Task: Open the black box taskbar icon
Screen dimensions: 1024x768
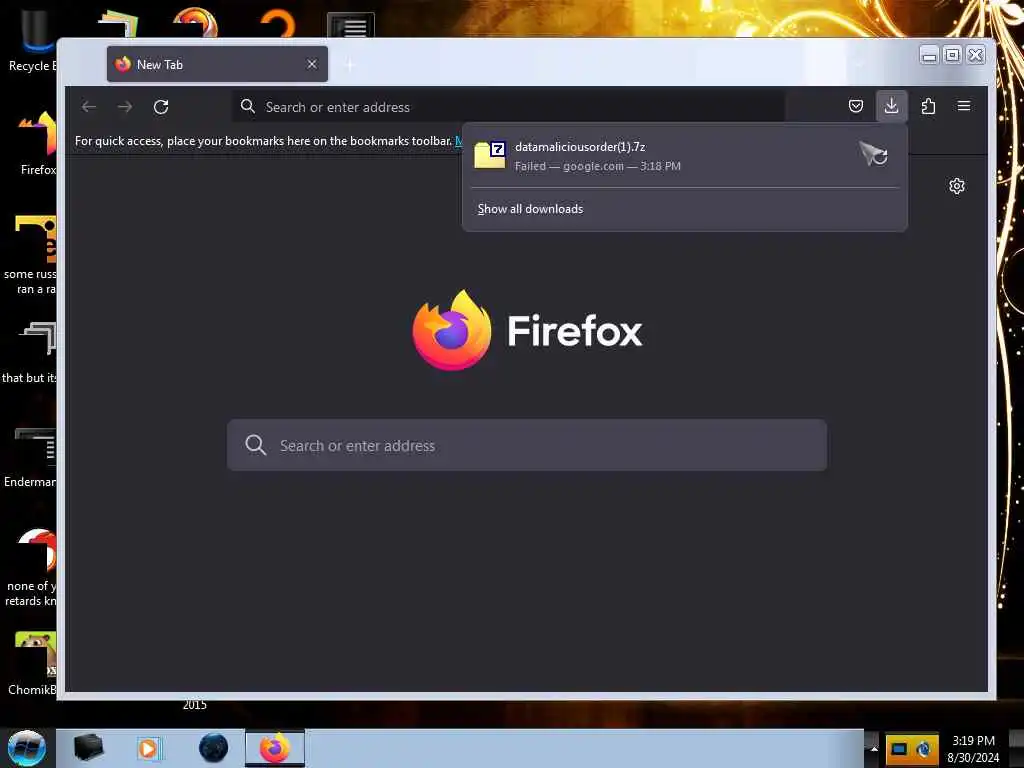Action: point(89,748)
